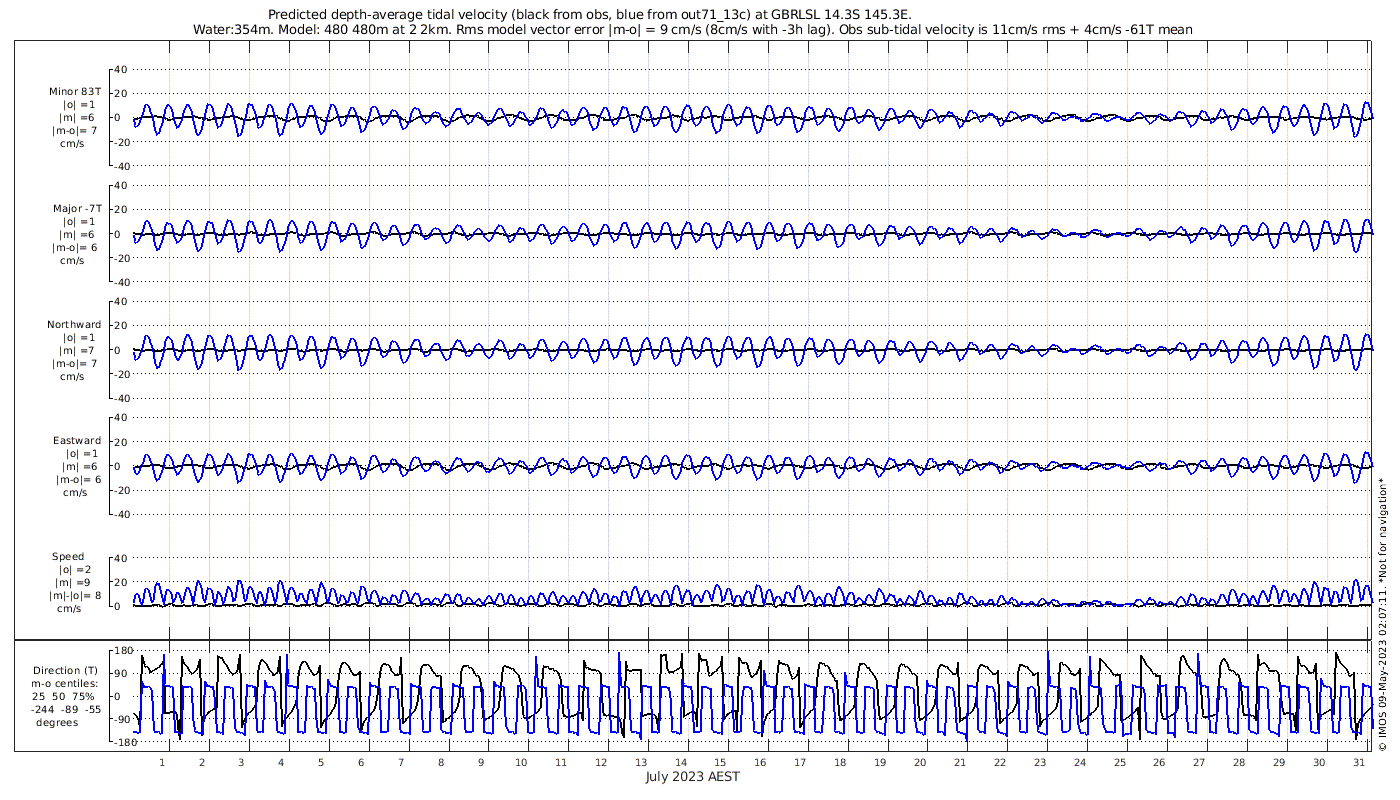Click the 'Northward' panel label
1400x800 pixels.
(74, 324)
